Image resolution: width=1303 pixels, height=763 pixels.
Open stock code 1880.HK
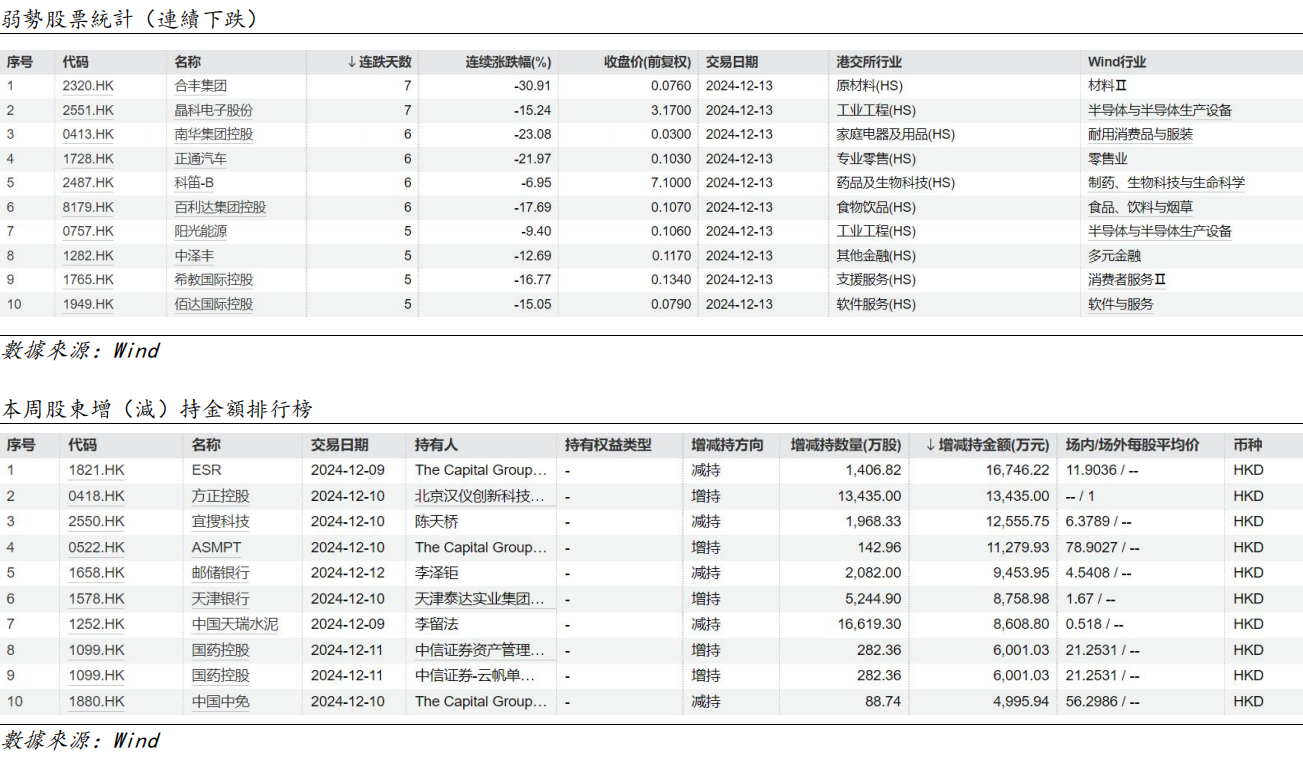click(x=96, y=701)
